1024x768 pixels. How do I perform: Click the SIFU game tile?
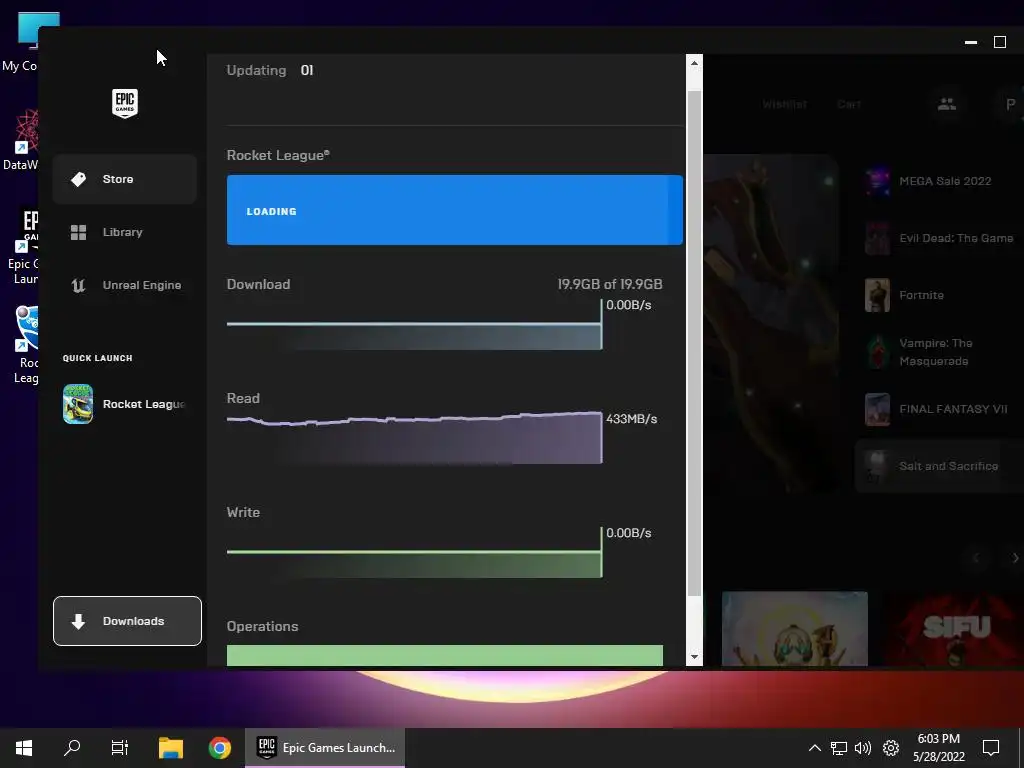click(x=954, y=629)
